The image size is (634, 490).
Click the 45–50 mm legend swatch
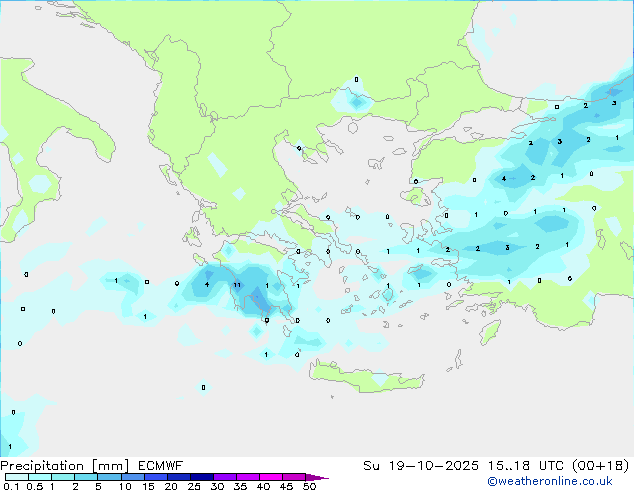tap(294, 477)
